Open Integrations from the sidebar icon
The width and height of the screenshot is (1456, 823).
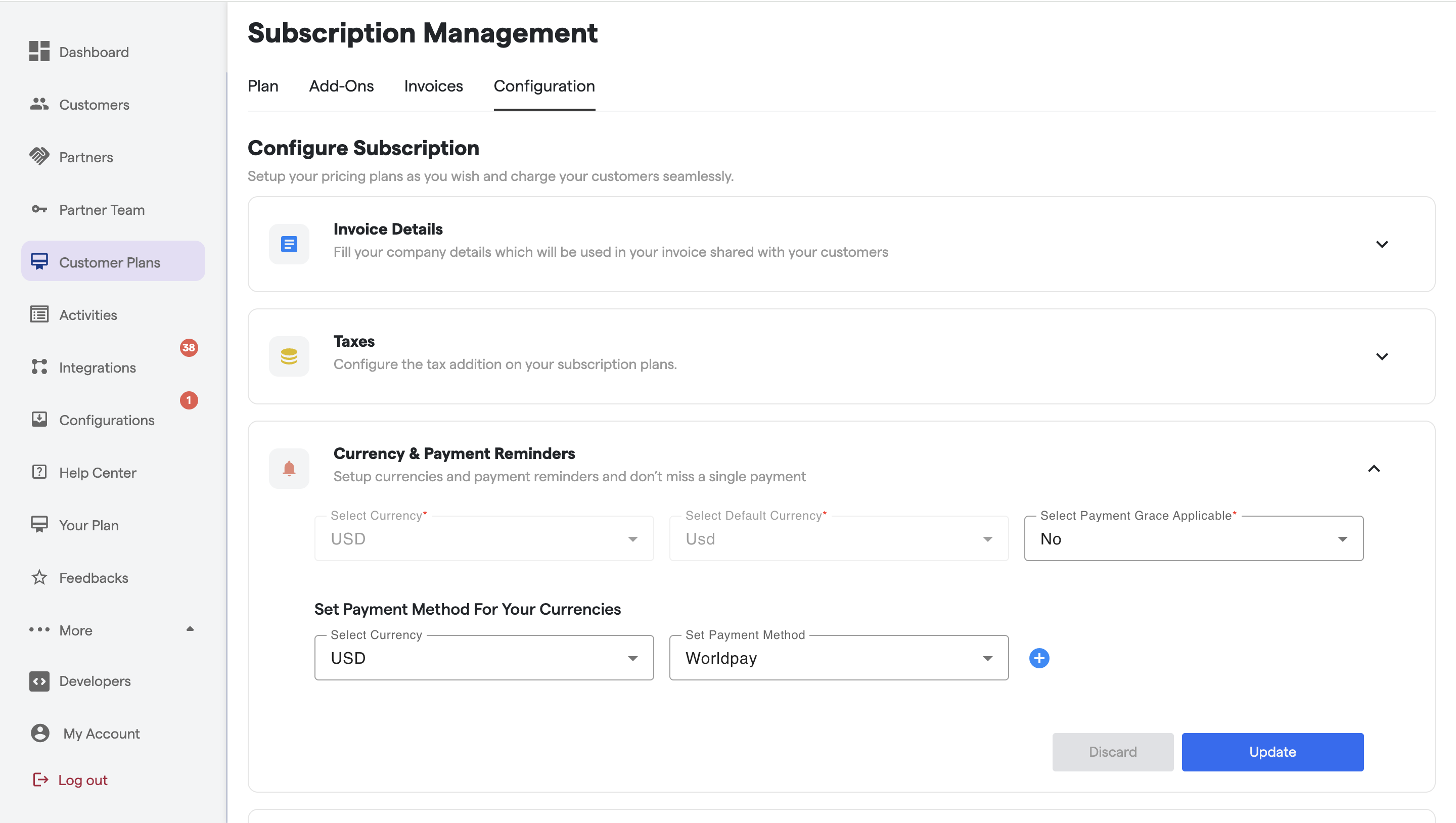[39, 367]
